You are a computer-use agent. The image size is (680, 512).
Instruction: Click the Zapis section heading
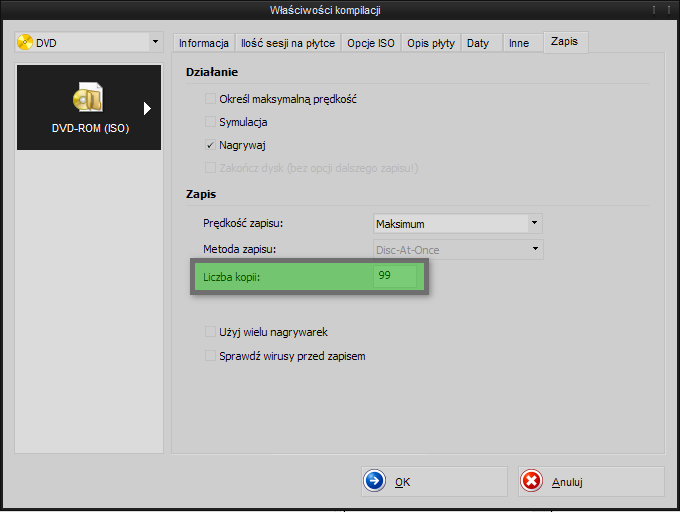201,194
